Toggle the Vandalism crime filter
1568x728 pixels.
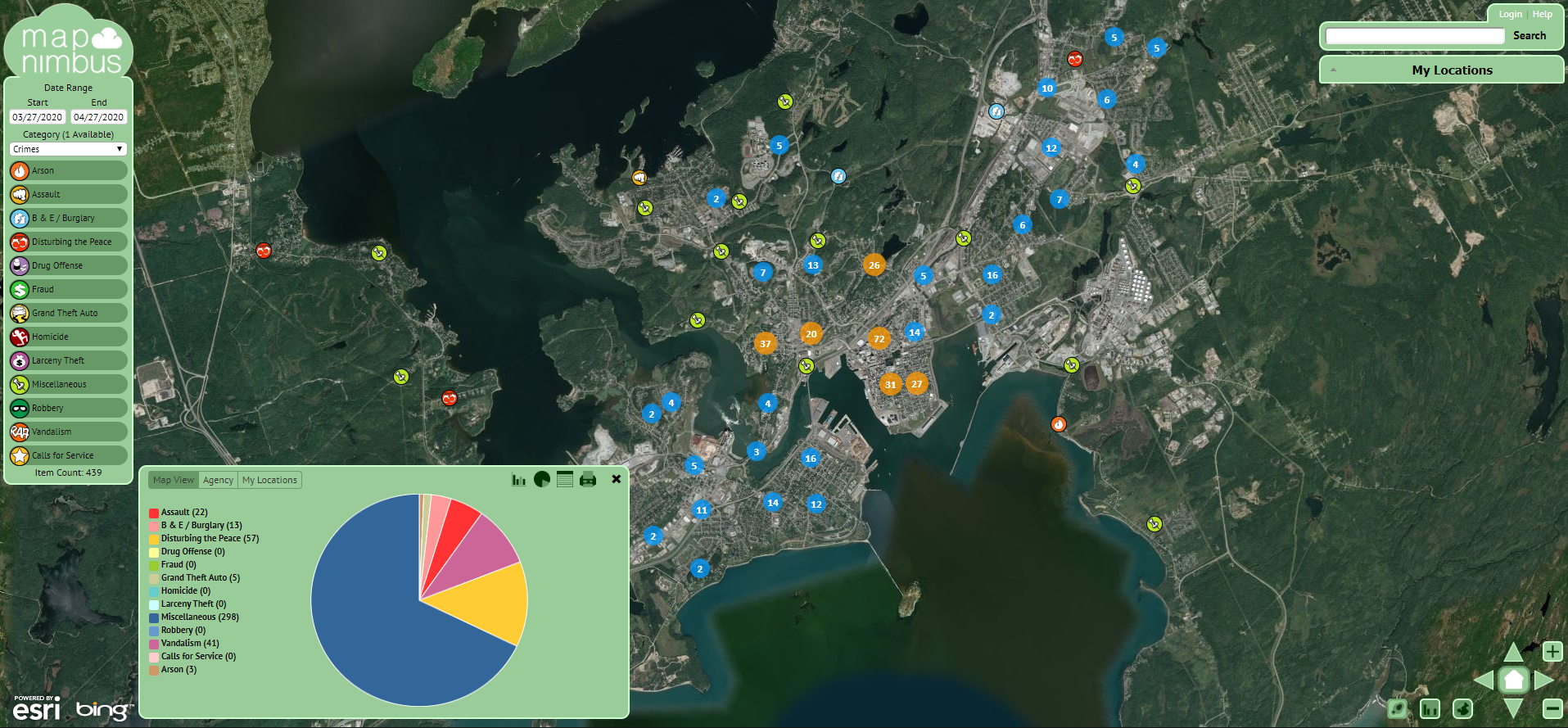click(69, 432)
